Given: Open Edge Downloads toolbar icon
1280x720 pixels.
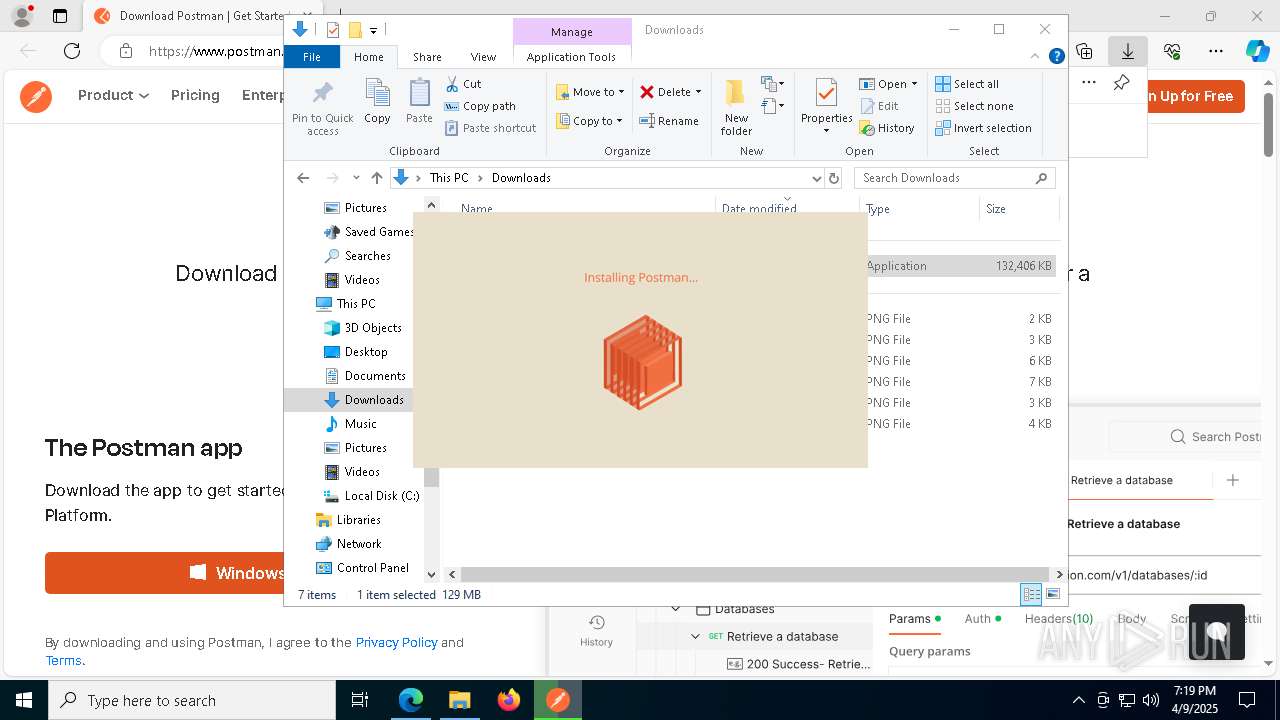Looking at the screenshot, I should pos(1127,51).
